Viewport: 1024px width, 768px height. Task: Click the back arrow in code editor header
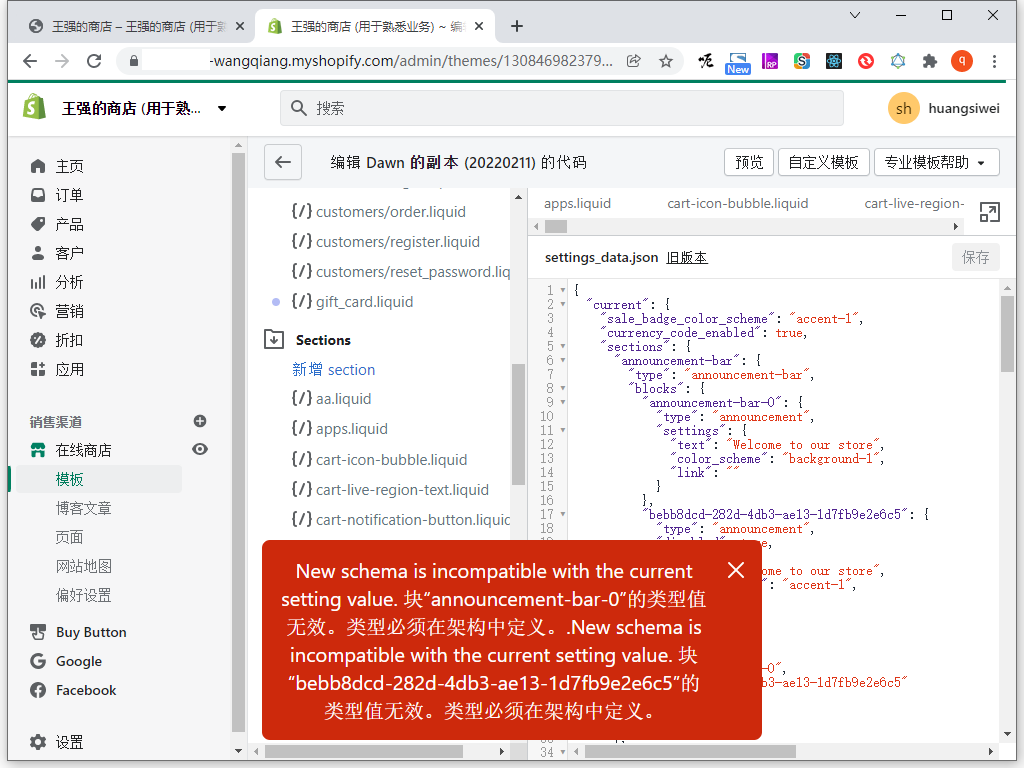click(283, 162)
